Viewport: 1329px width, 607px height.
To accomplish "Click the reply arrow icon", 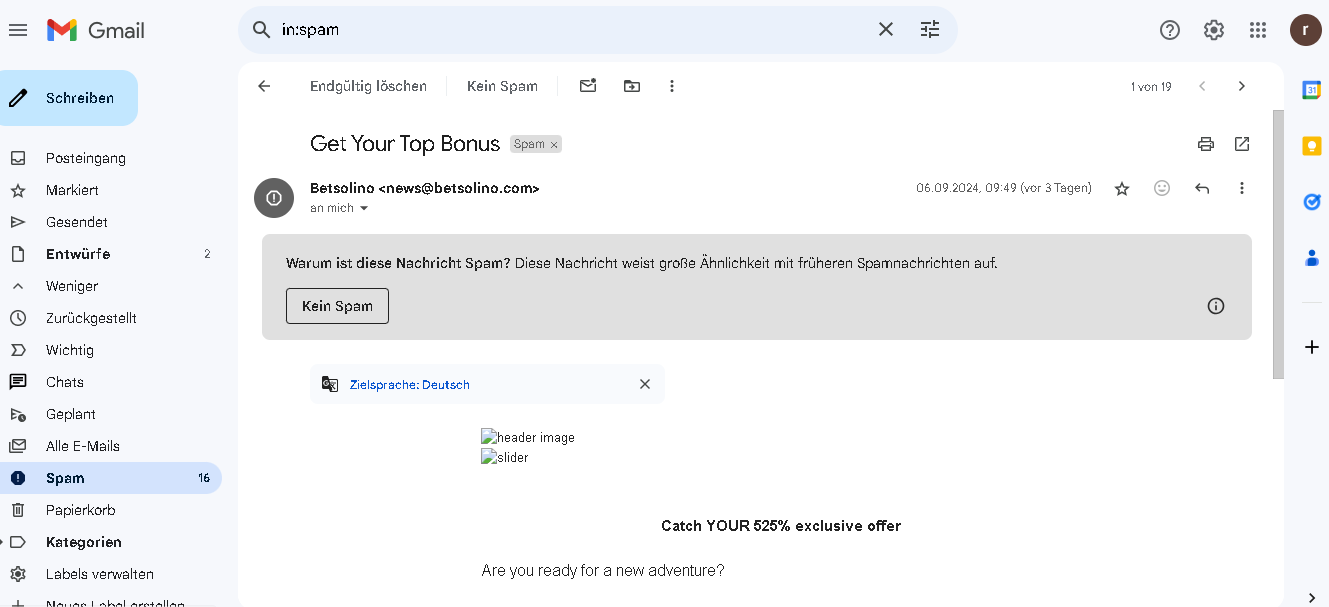I will click(x=1202, y=188).
